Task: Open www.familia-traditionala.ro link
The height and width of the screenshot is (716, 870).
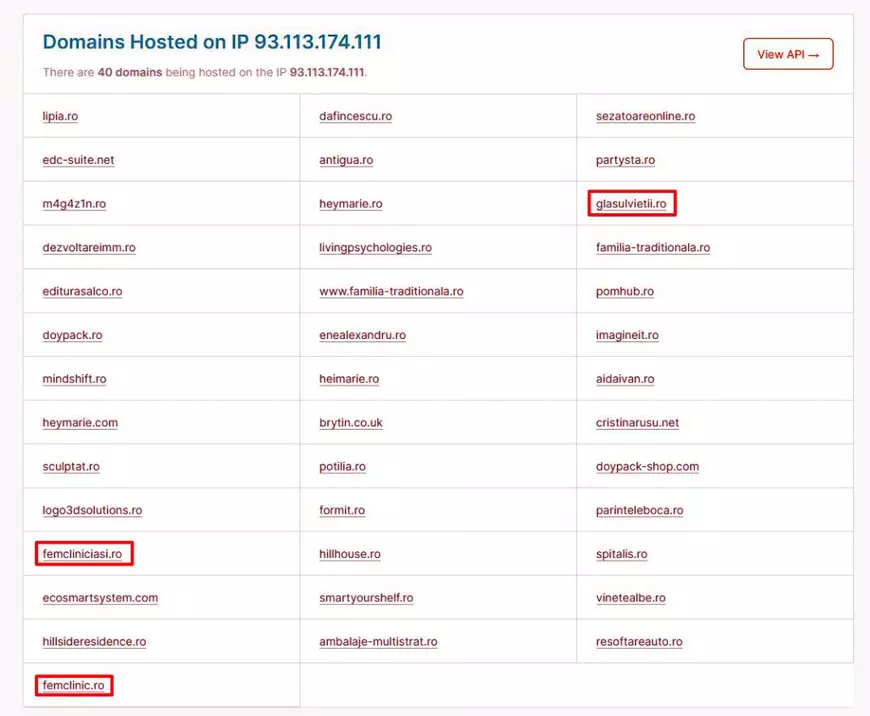Action: 391,291
